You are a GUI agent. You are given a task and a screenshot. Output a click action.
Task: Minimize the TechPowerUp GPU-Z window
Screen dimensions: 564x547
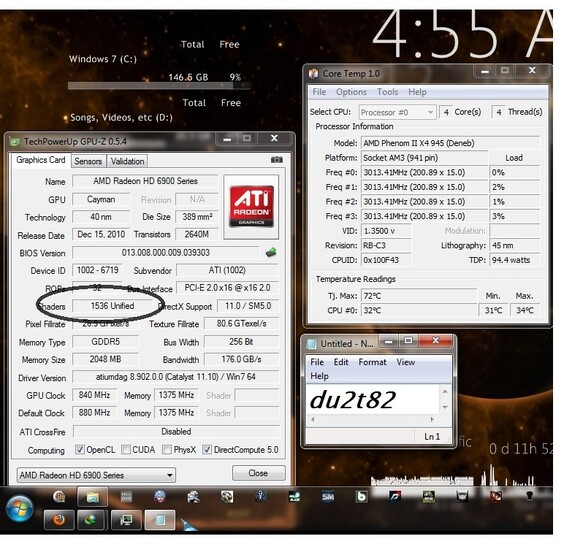click(x=227, y=138)
